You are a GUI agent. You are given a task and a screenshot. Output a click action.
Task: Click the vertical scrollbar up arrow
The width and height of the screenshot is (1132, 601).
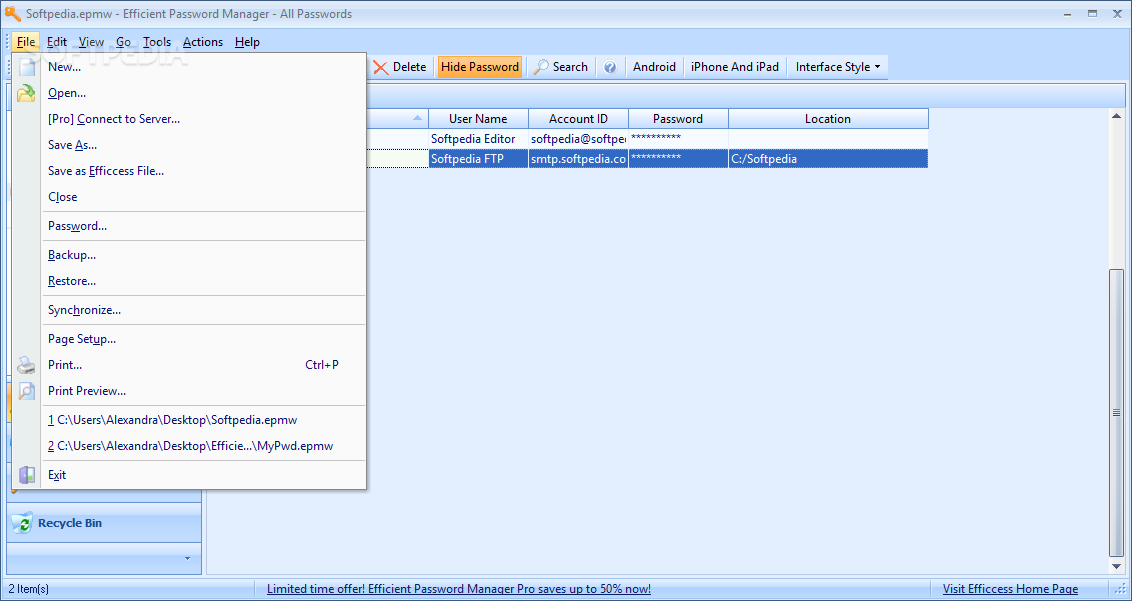click(x=1117, y=116)
